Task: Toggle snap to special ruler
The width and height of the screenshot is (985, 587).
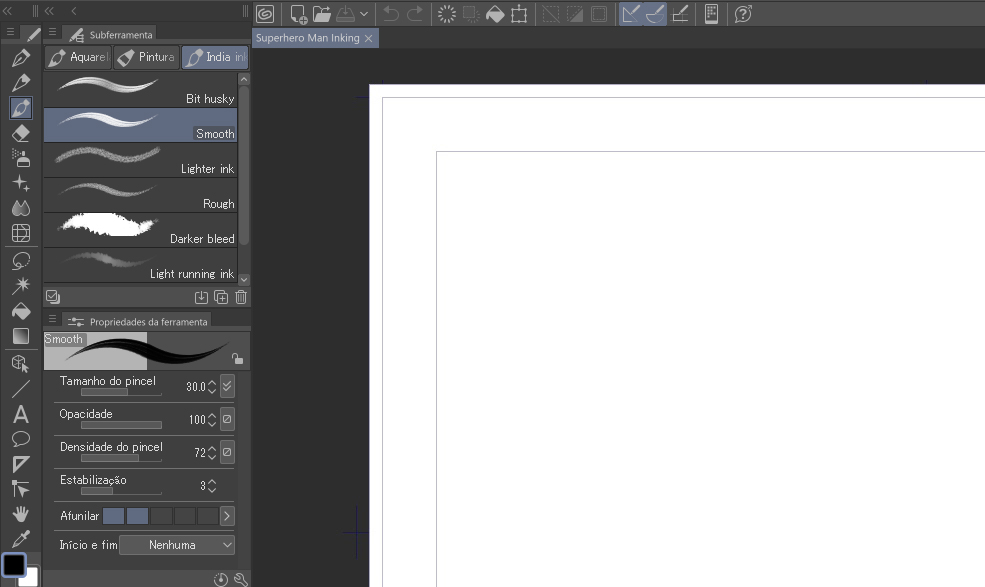Action: click(655, 14)
